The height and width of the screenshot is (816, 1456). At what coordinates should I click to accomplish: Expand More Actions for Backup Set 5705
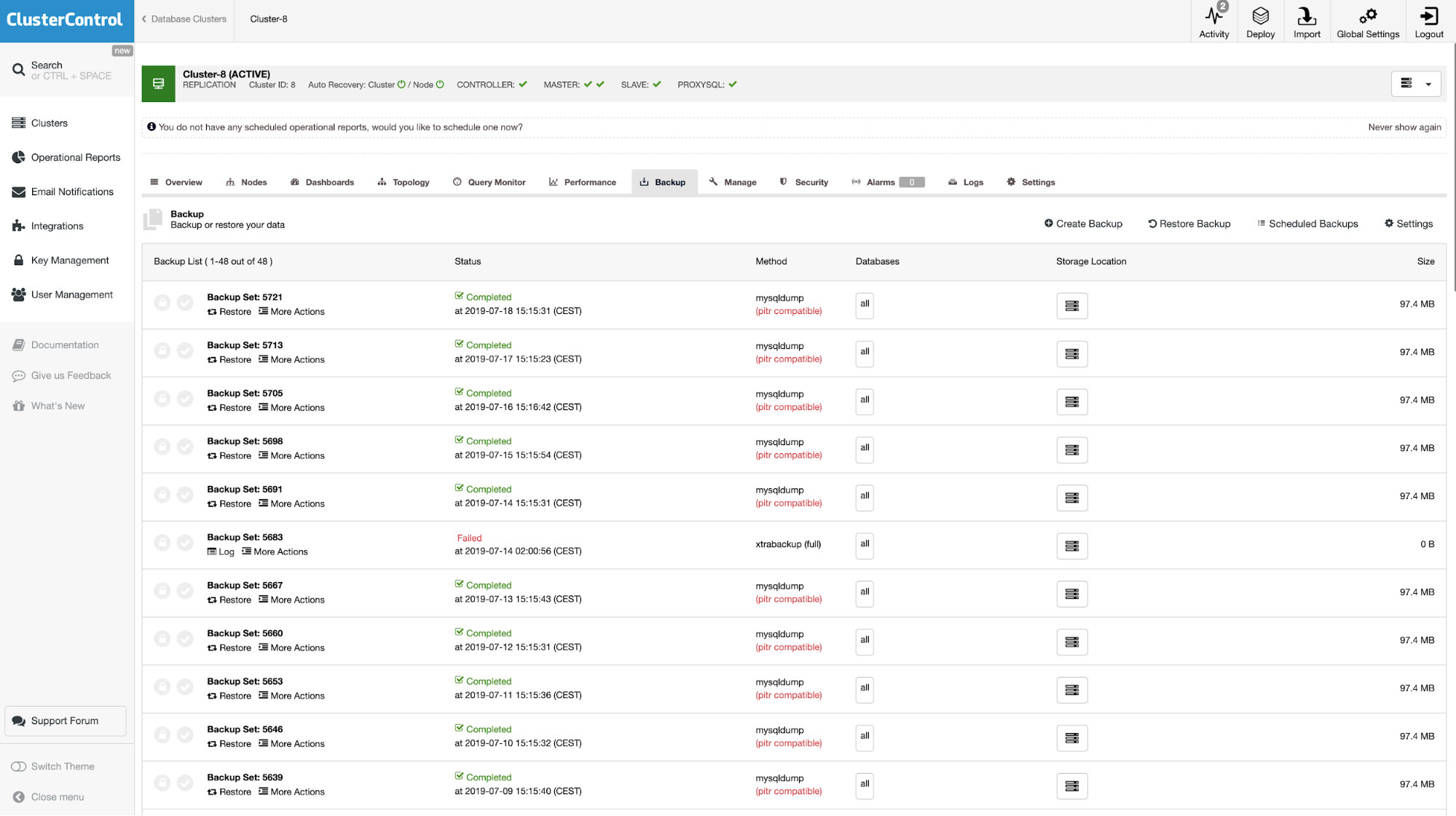pyautogui.click(x=291, y=408)
